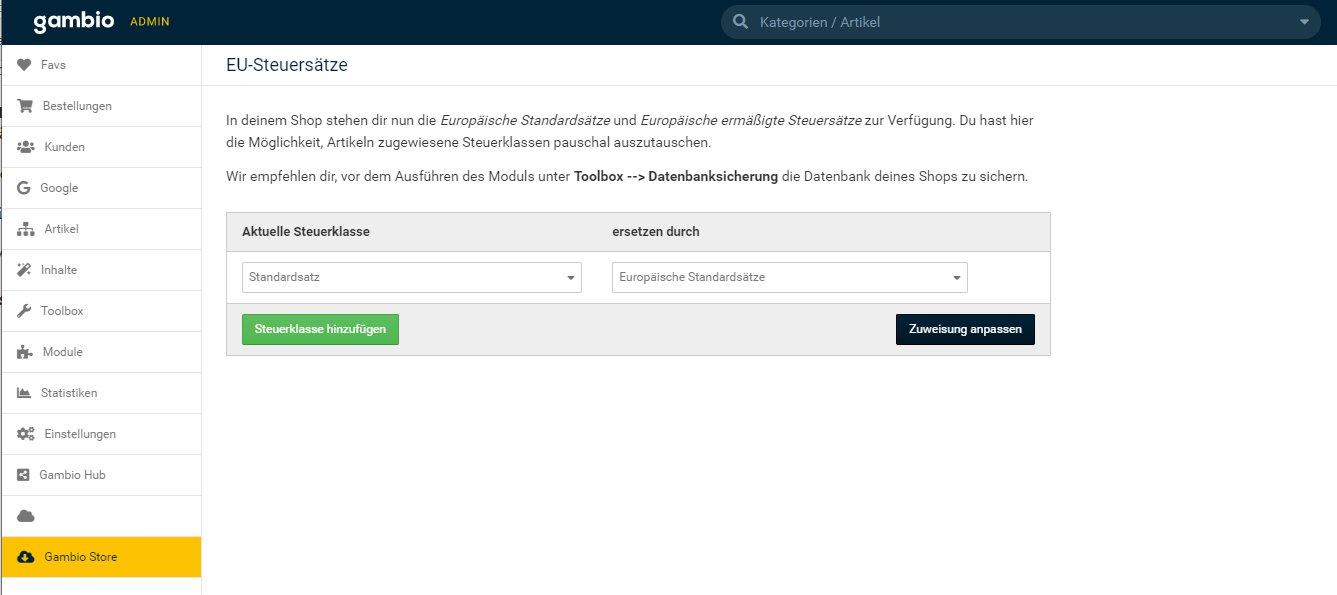The image size is (1337, 595).
Task: Open the Aktuelle Steuerklasse Standardsatz dropdown
Action: 411,277
